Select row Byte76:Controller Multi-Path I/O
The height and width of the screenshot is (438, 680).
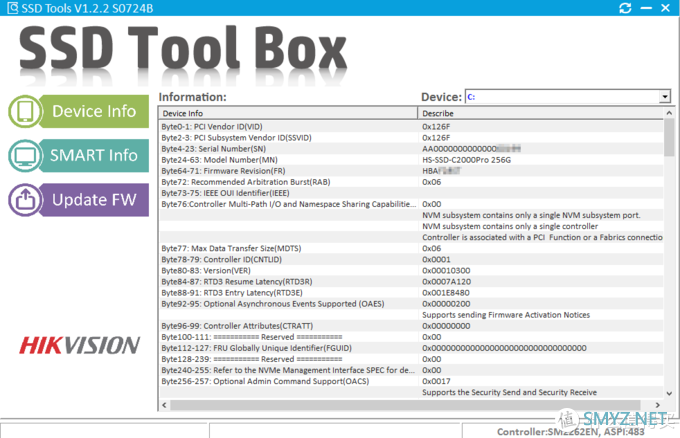pyautogui.click(x=411, y=204)
